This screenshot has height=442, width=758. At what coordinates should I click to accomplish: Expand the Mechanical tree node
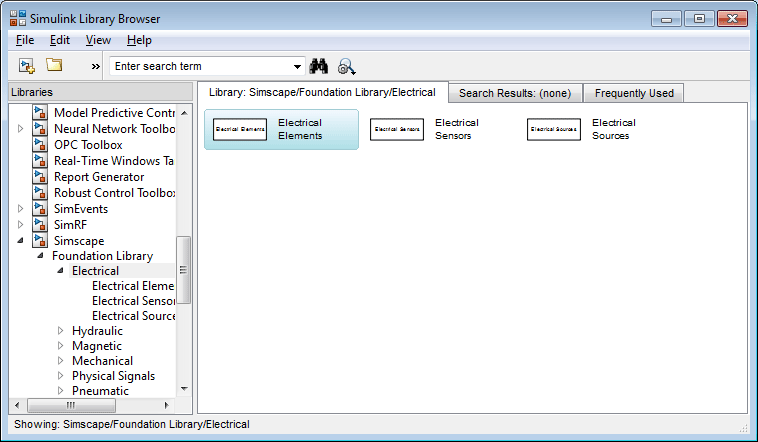coord(60,361)
